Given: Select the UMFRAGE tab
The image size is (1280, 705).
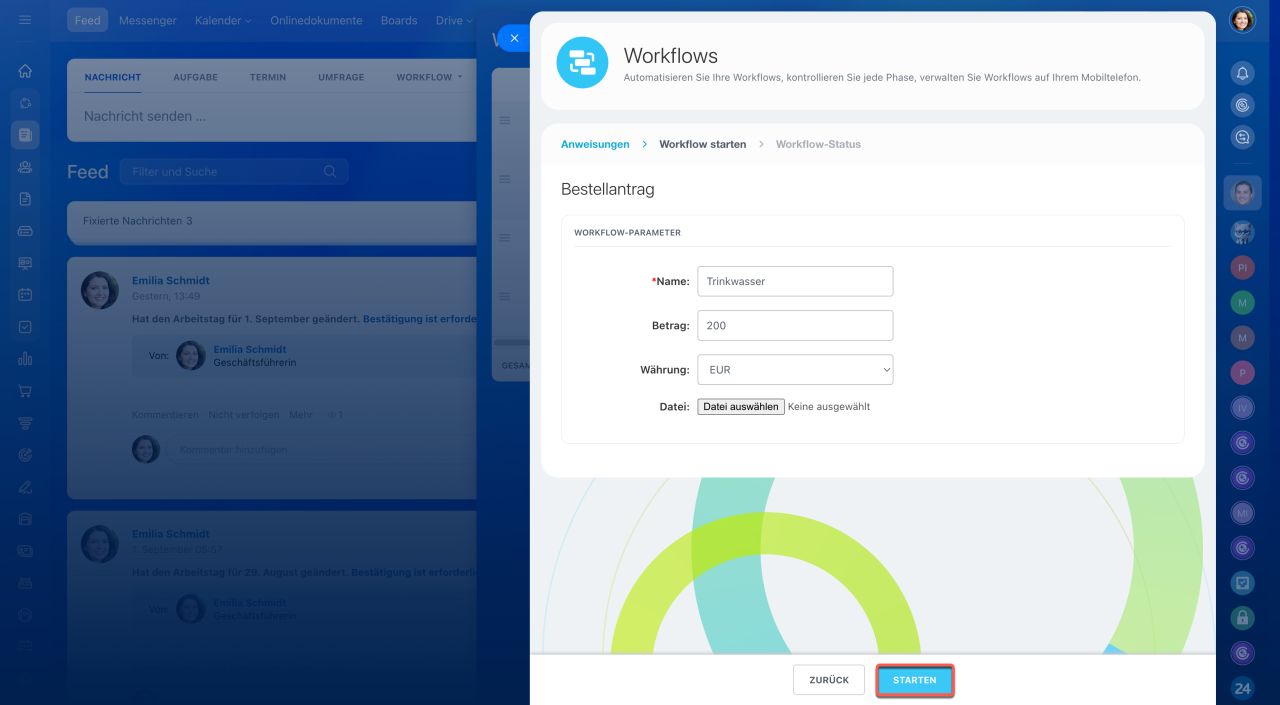Looking at the screenshot, I should pyautogui.click(x=341, y=77).
